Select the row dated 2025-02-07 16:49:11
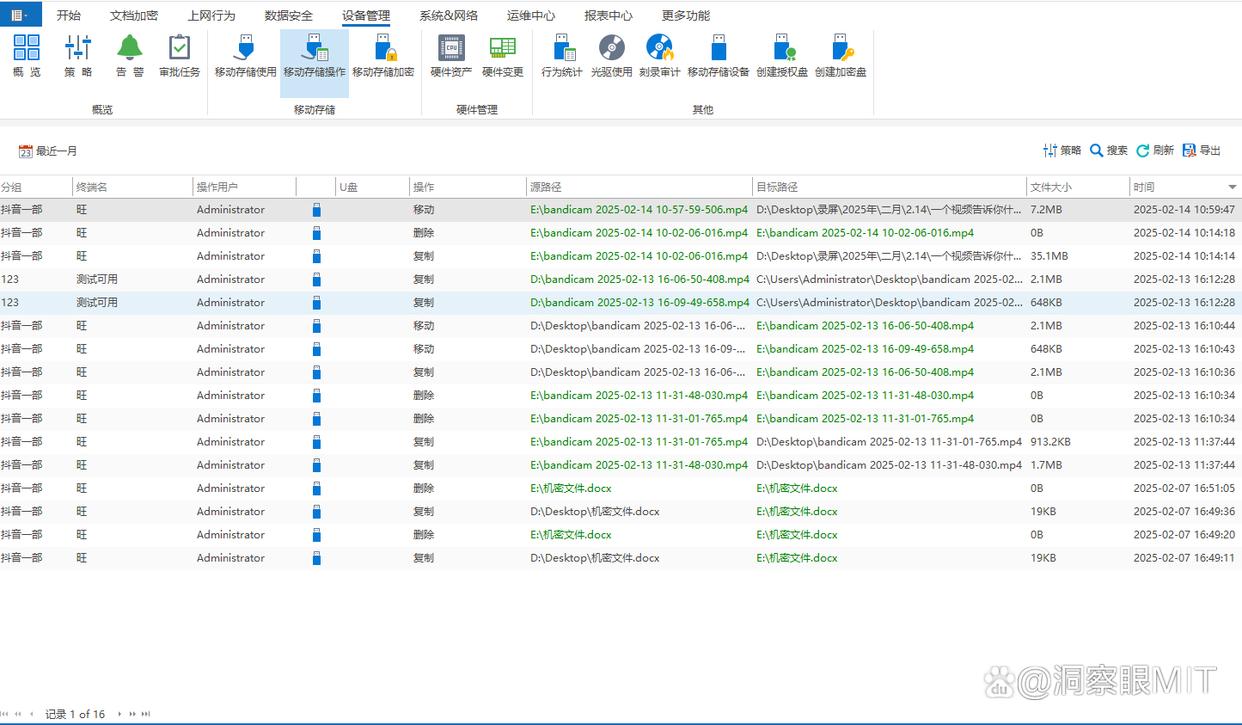Screen dimensions: 1242x725 click(621, 558)
